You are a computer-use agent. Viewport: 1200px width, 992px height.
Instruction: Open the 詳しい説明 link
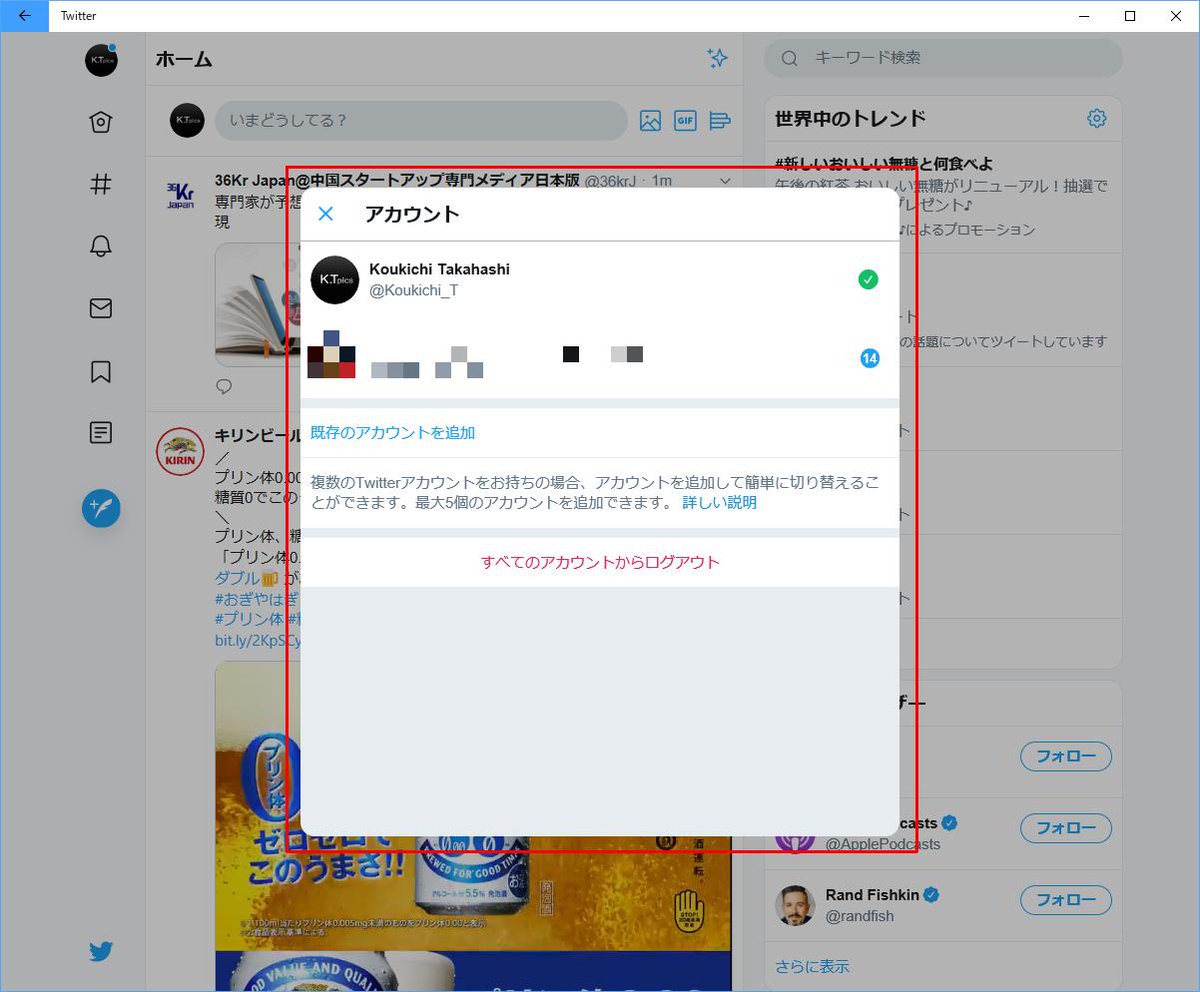point(720,502)
